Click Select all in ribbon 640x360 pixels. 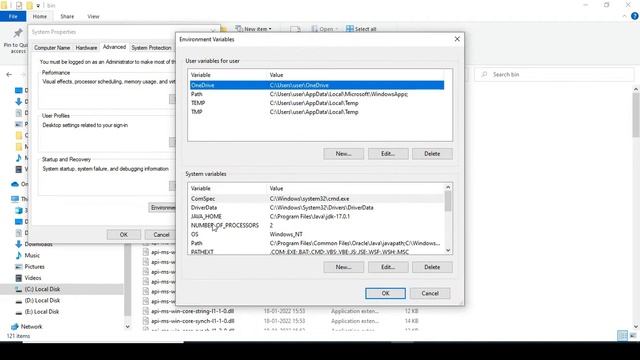tap(361, 29)
